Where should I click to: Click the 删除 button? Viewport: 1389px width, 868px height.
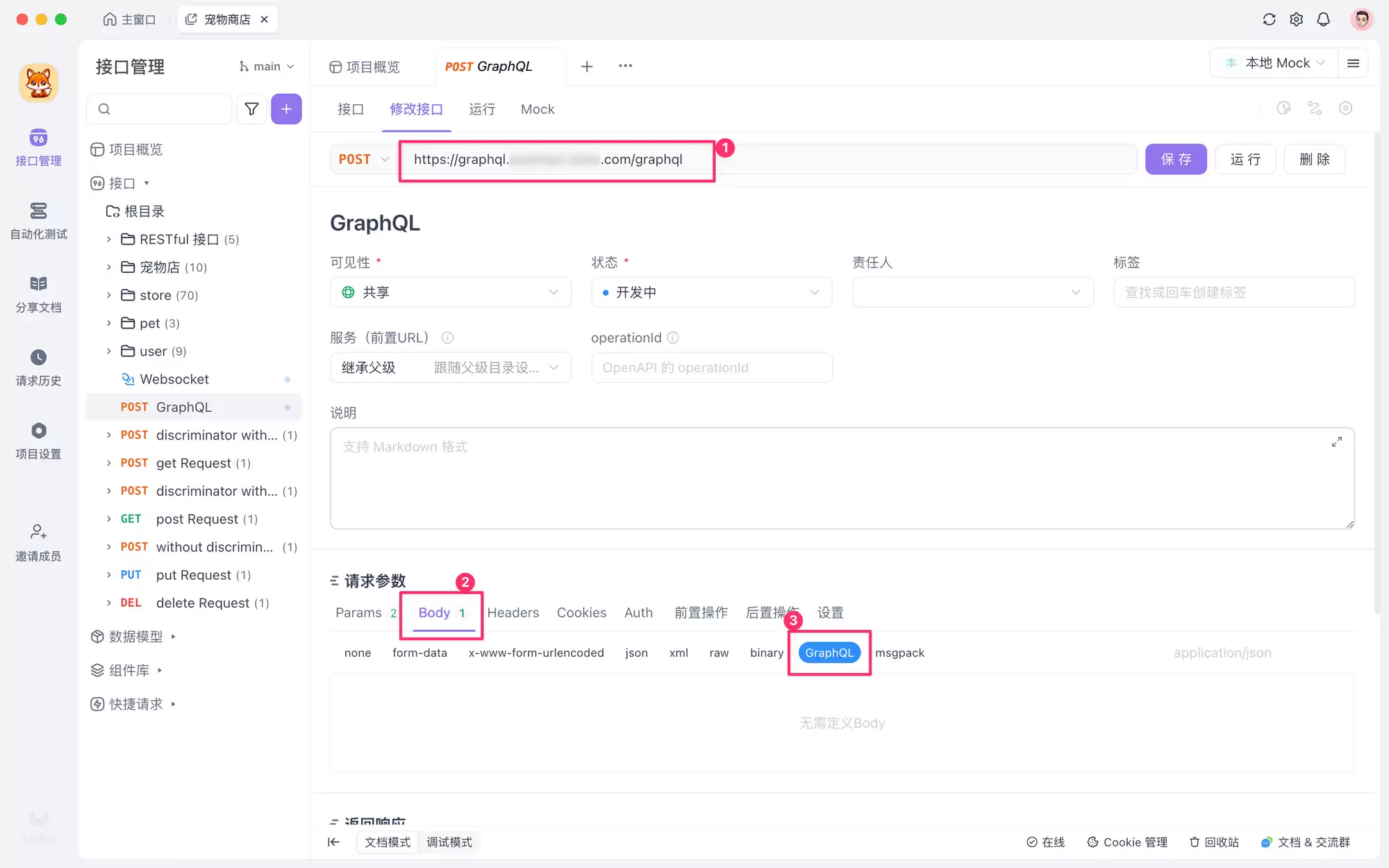tap(1315, 159)
